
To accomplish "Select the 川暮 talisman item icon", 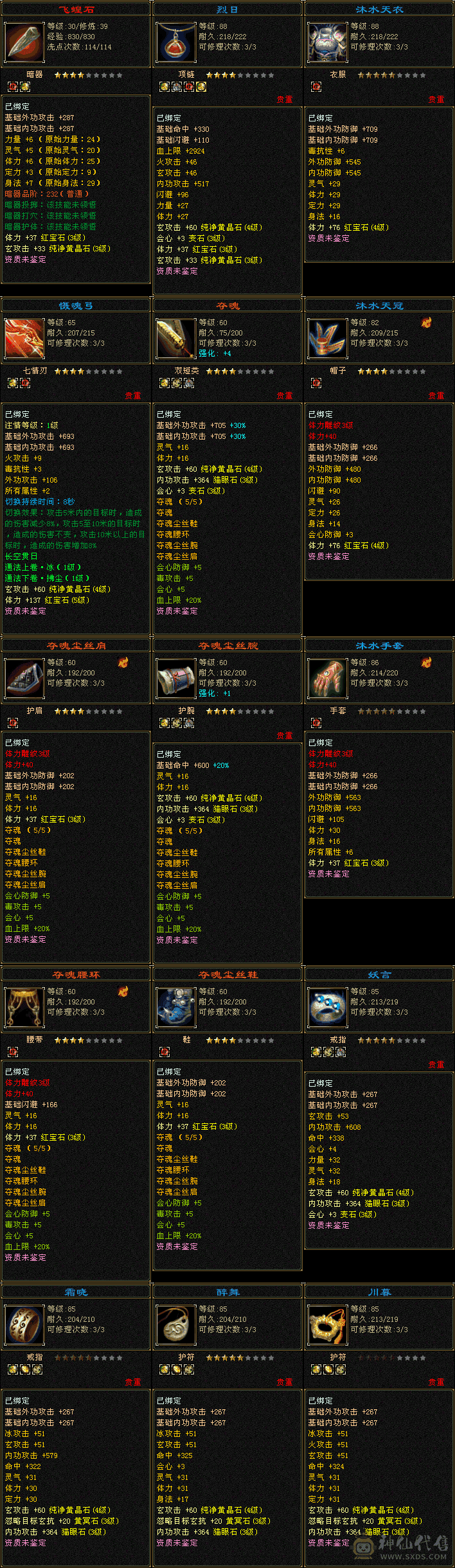I will [x=328, y=1324].
